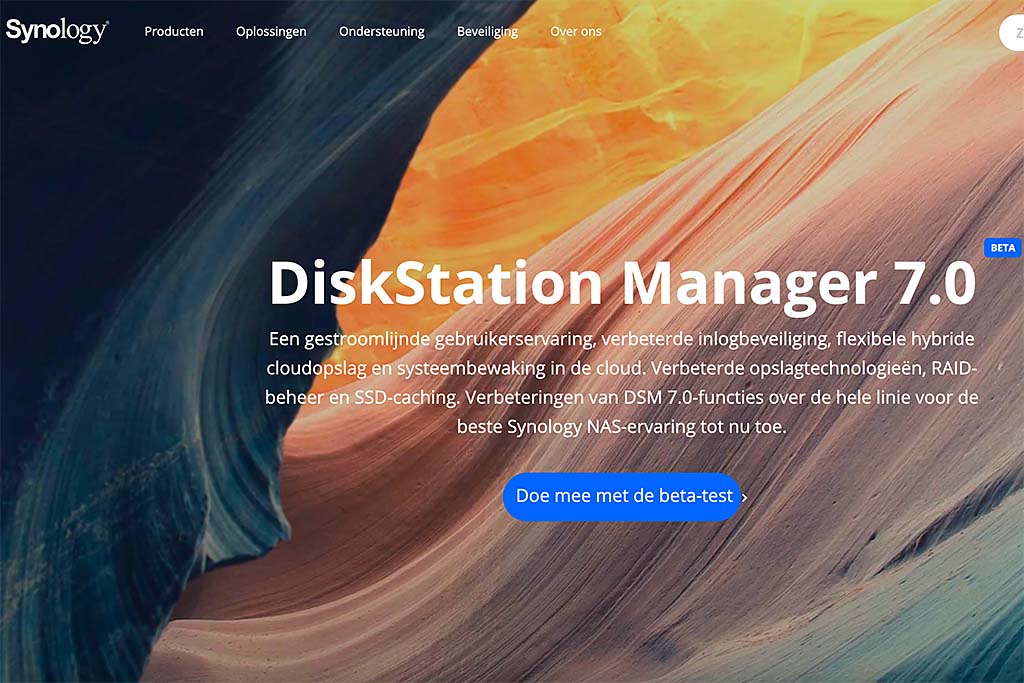Click the Doe mee met de beta-test button
This screenshot has height=683, width=1024.
click(x=622, y=496)
